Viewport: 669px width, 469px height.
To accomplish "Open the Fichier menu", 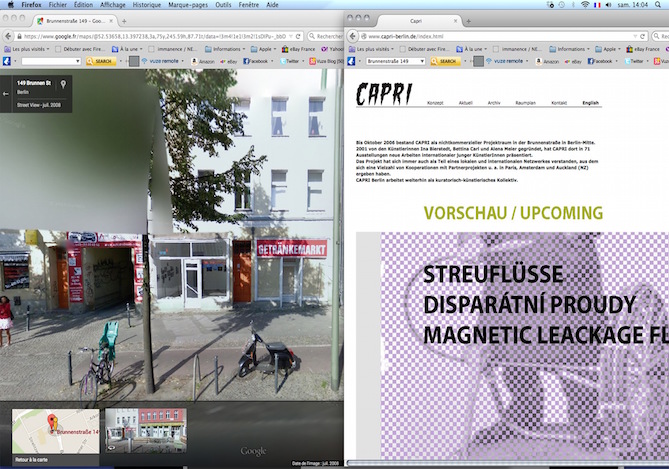I will coord(58,5).
